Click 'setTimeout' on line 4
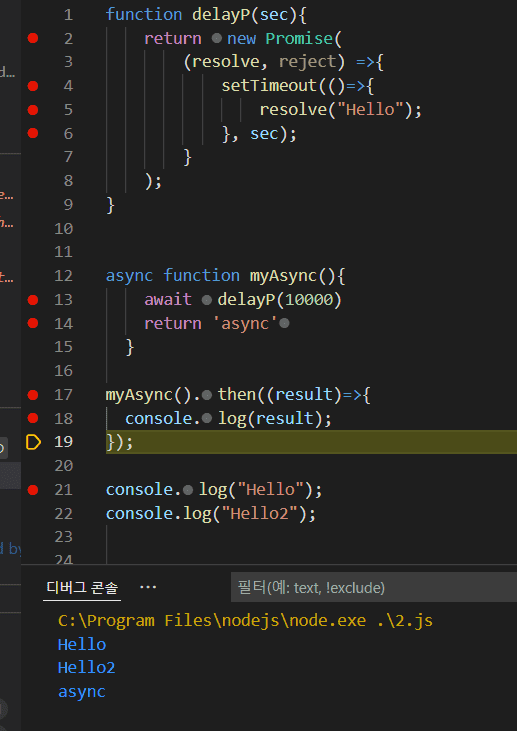The height and width of the screenshot is (731, 517). click(269, 86)
